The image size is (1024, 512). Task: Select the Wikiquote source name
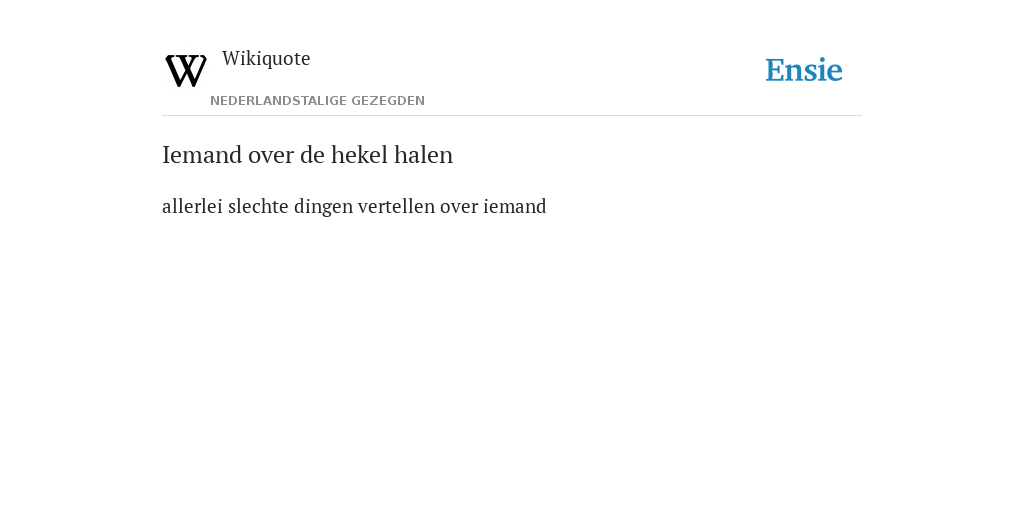pos(266,59)
